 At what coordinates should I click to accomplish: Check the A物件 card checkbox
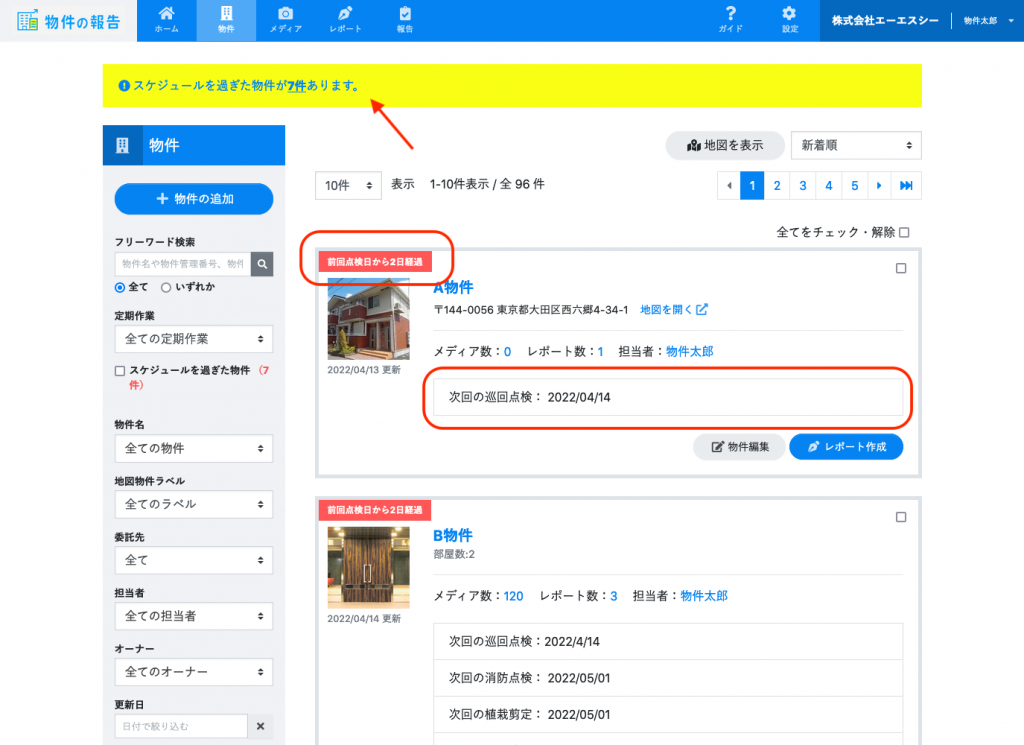click(901, 268)
